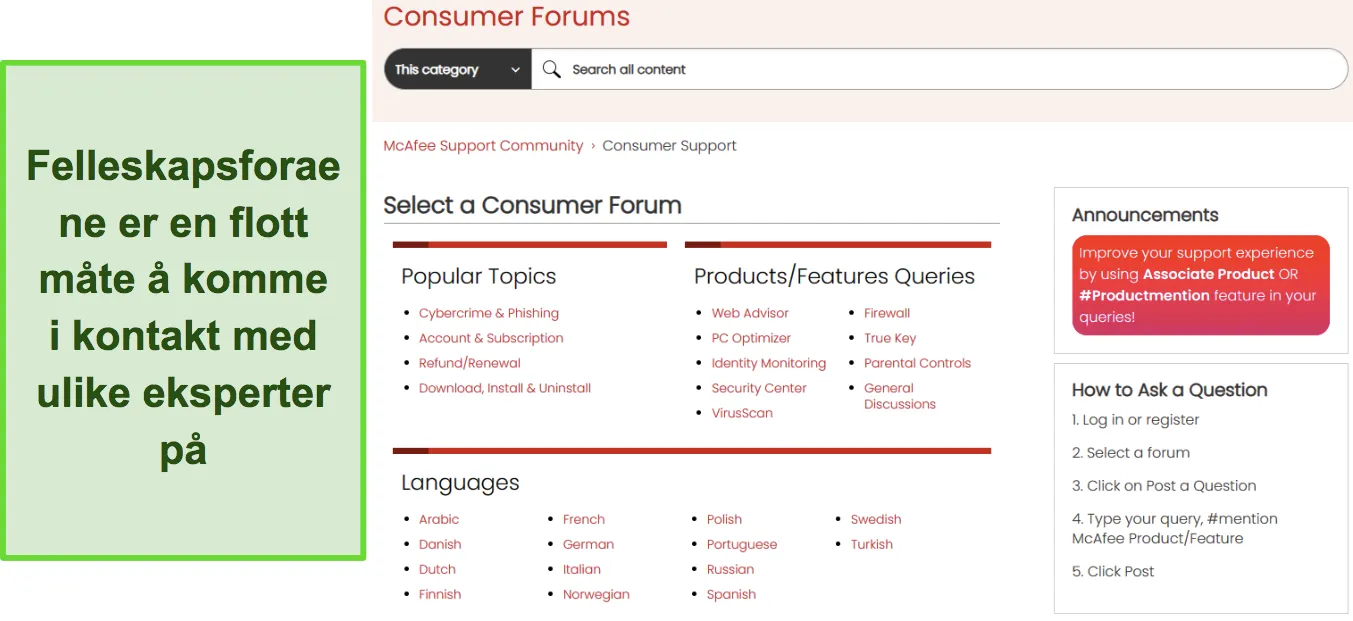The image size is (1353, 621).
Task: Open the Refund/Renewal topic link
Action: [469, 363]
